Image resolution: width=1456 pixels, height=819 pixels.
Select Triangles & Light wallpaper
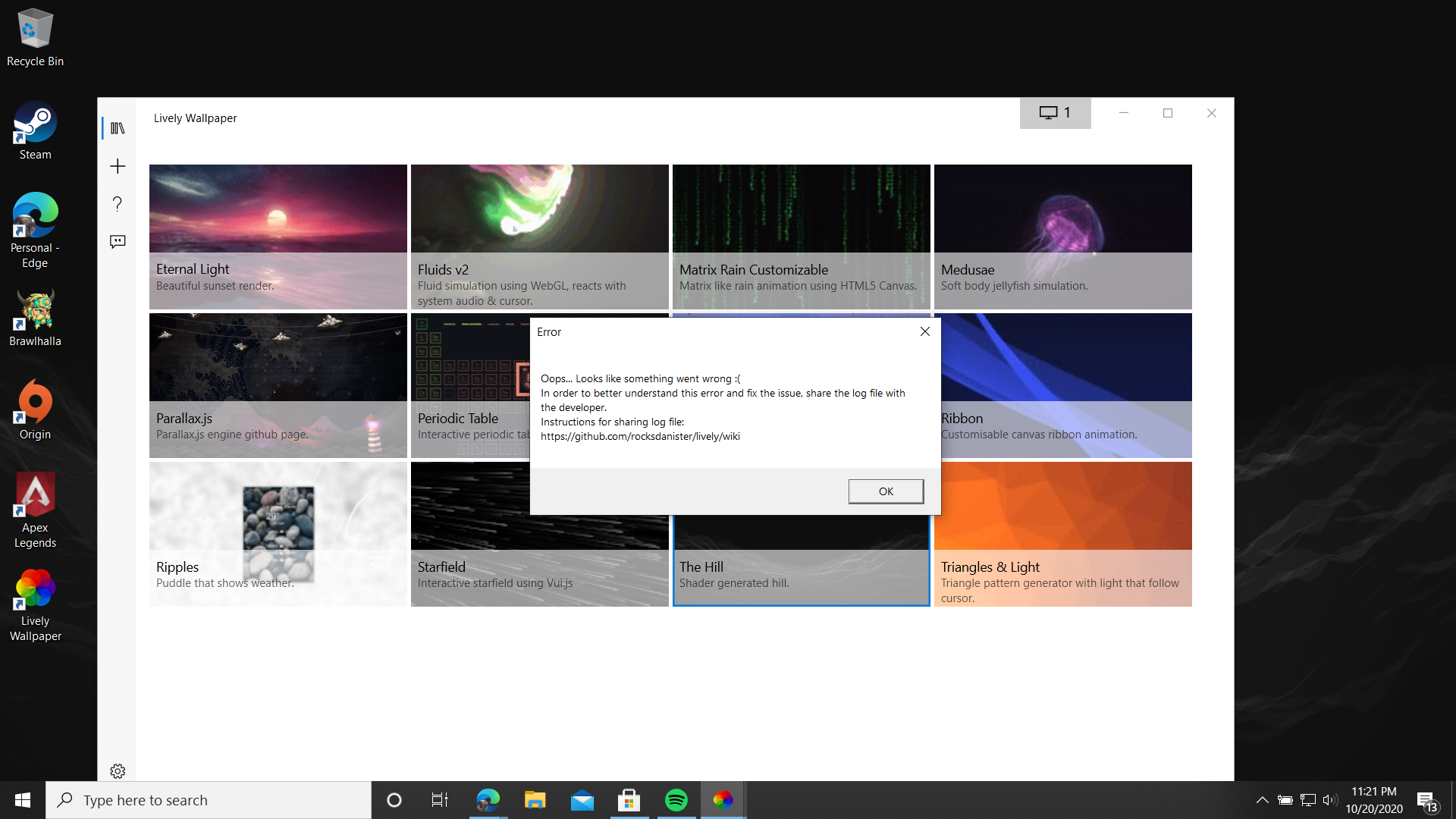(x=1063, y=534)
